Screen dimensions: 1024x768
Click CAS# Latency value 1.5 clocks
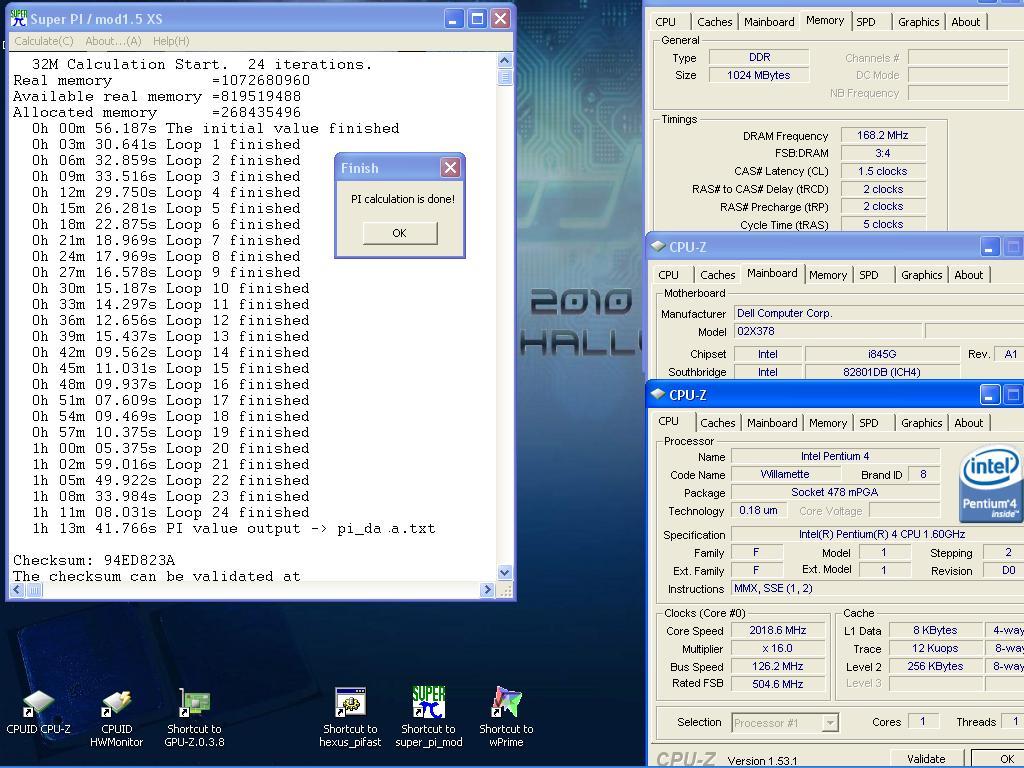[x=882, y=171]
